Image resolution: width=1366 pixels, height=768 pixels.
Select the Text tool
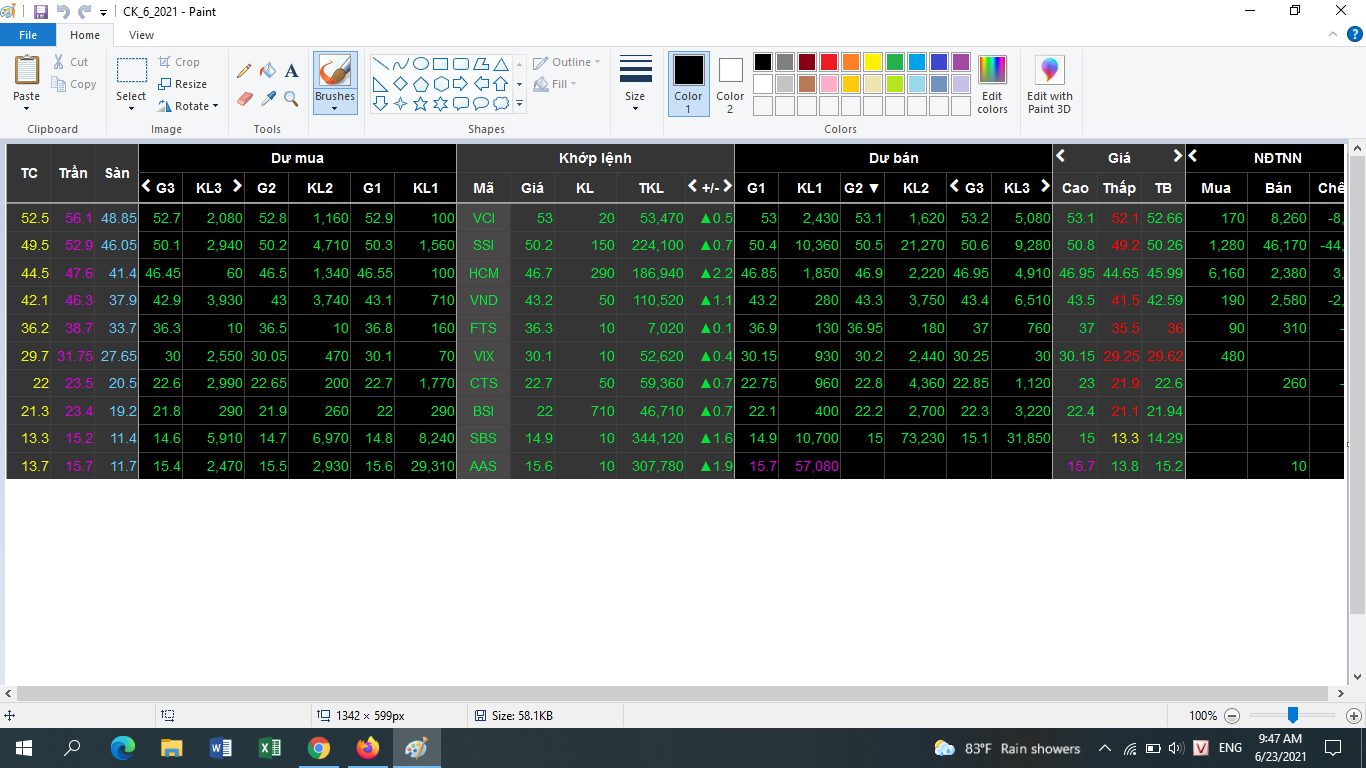pos(291,71)
